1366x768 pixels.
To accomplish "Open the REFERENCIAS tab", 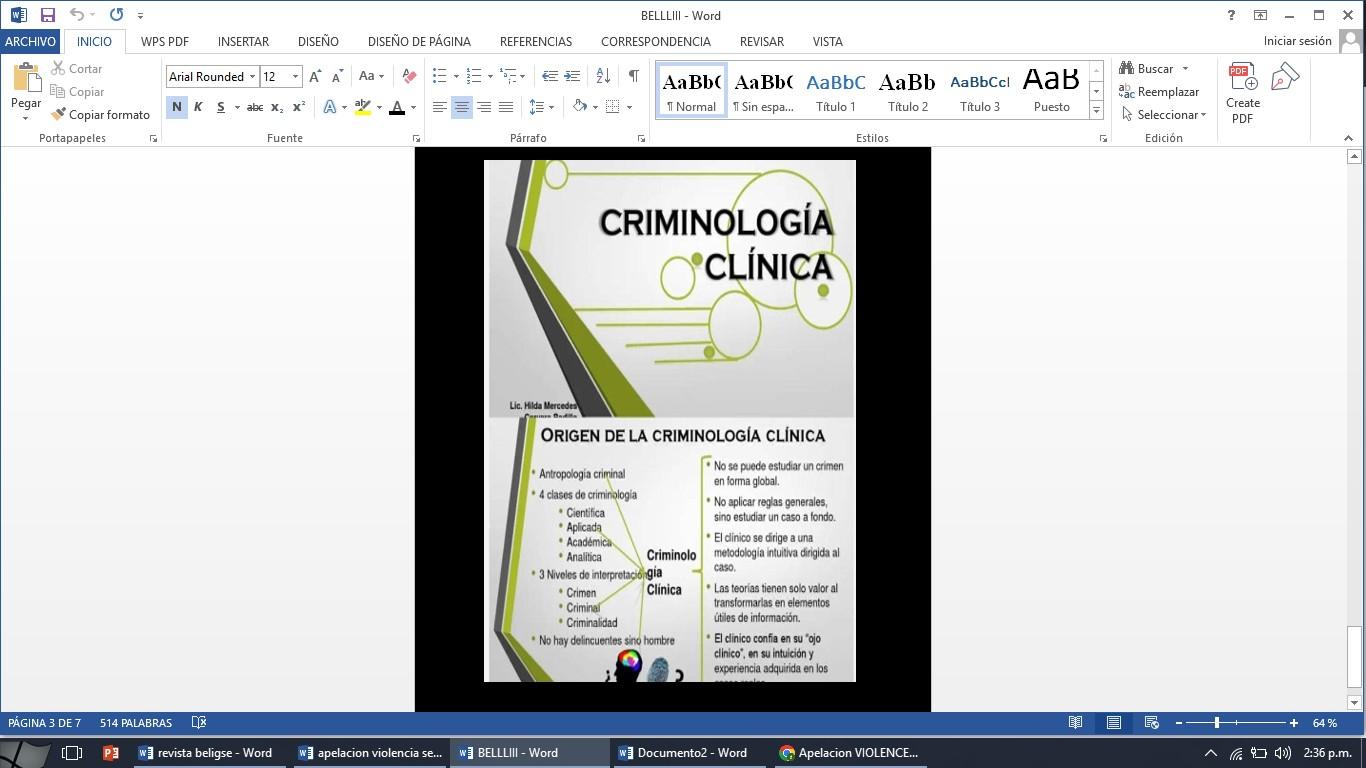I will (x=536, y=41).
